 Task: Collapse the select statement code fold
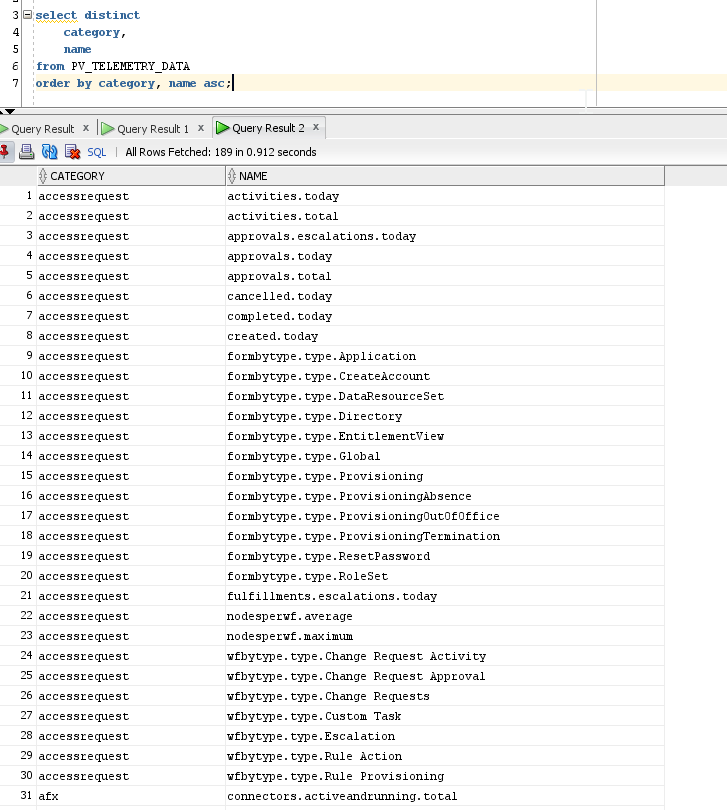pos(27,15)
